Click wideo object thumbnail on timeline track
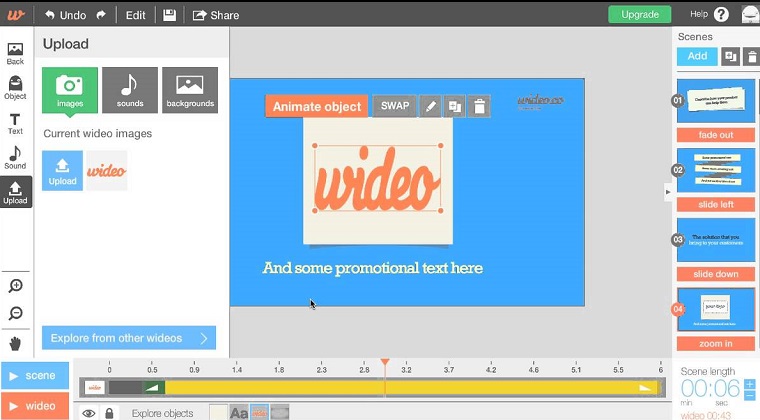This screenshot has width=760, height=420. point(95,388)
